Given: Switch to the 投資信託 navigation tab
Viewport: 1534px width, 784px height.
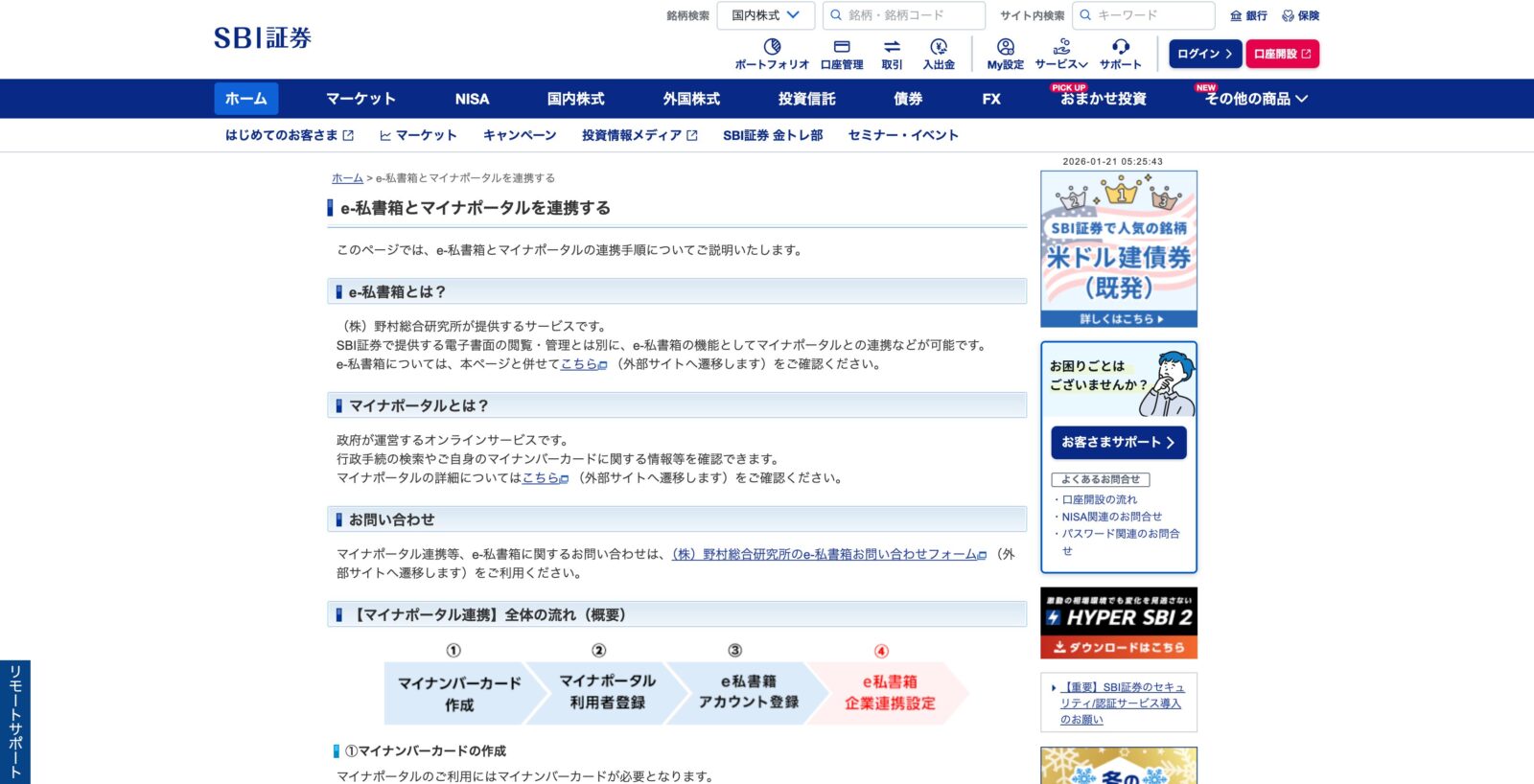Looking at the screenshot, I should click(806, 99).
